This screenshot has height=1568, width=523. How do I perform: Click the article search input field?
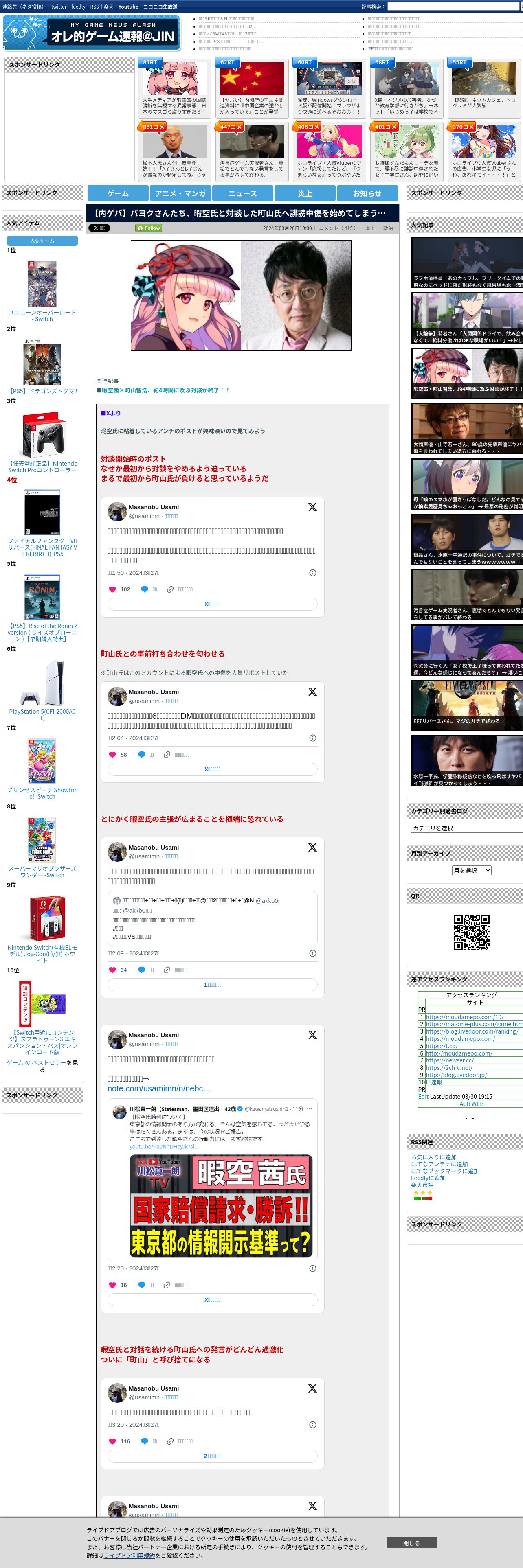pos(454,7)
